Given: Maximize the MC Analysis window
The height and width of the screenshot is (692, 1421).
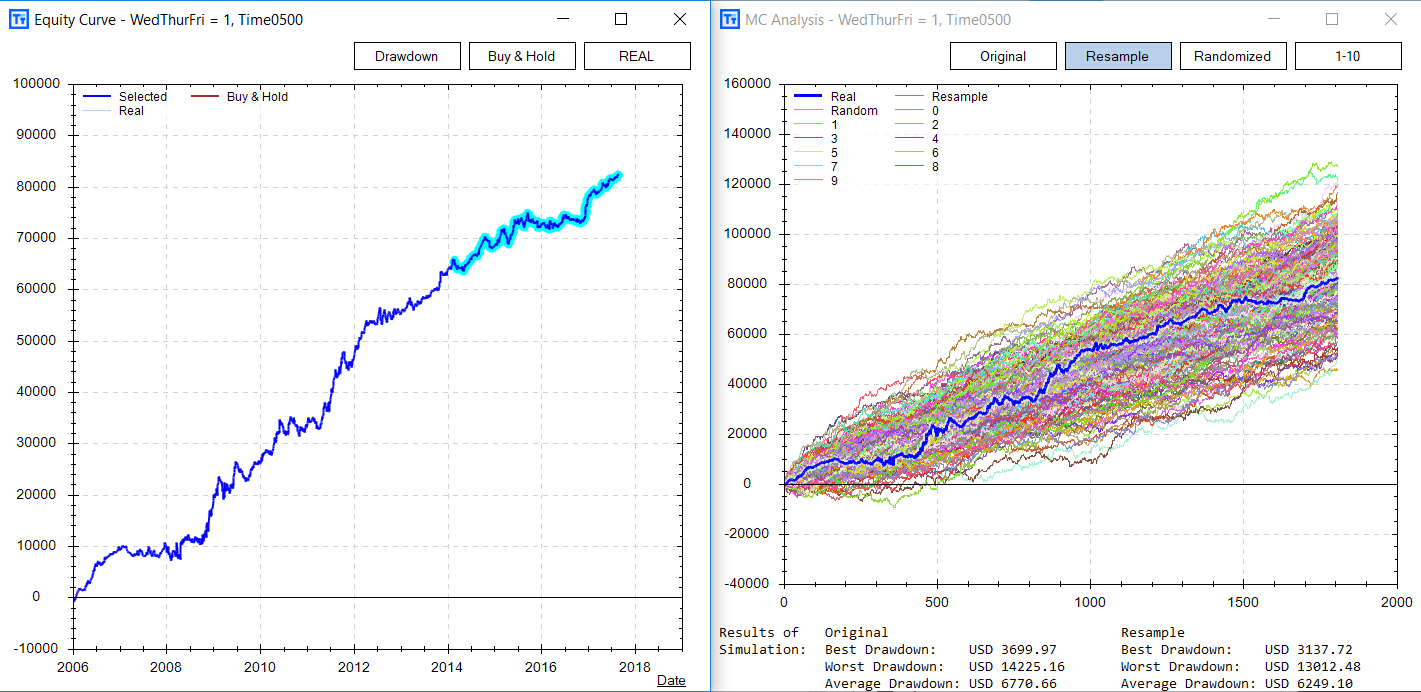Looking at the screenshot, I should pos(1332,20).
